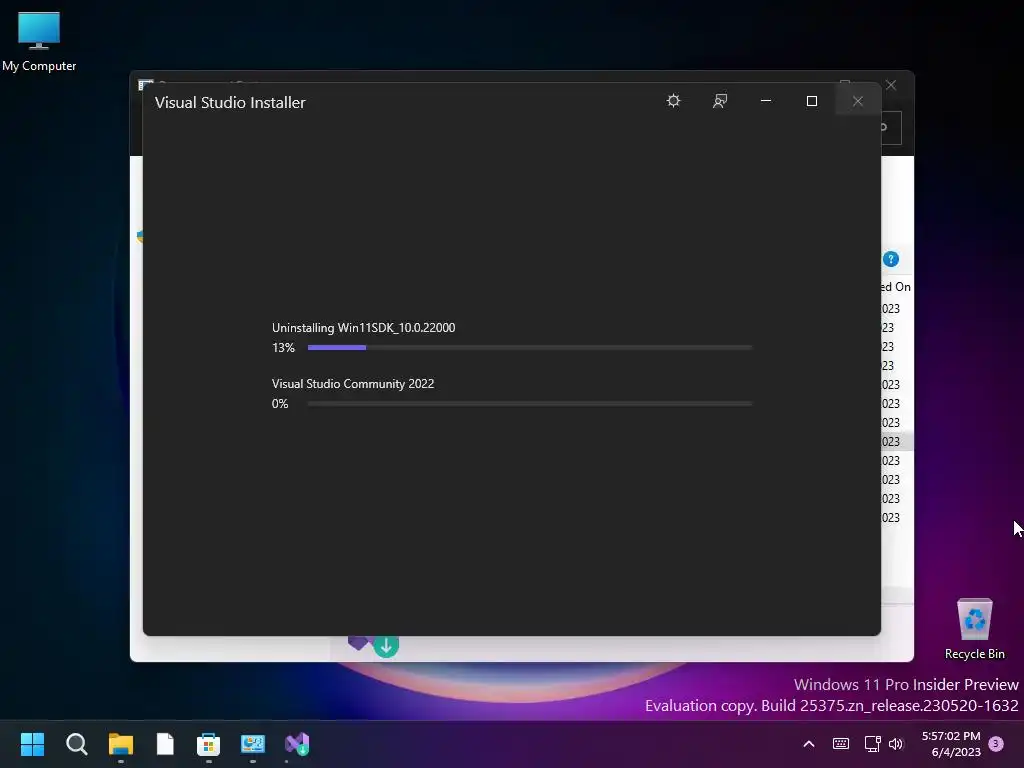This screenshot has height=768, width=1024.
Task: Click the send feedback icon
Action: click(x=720, y=101)
